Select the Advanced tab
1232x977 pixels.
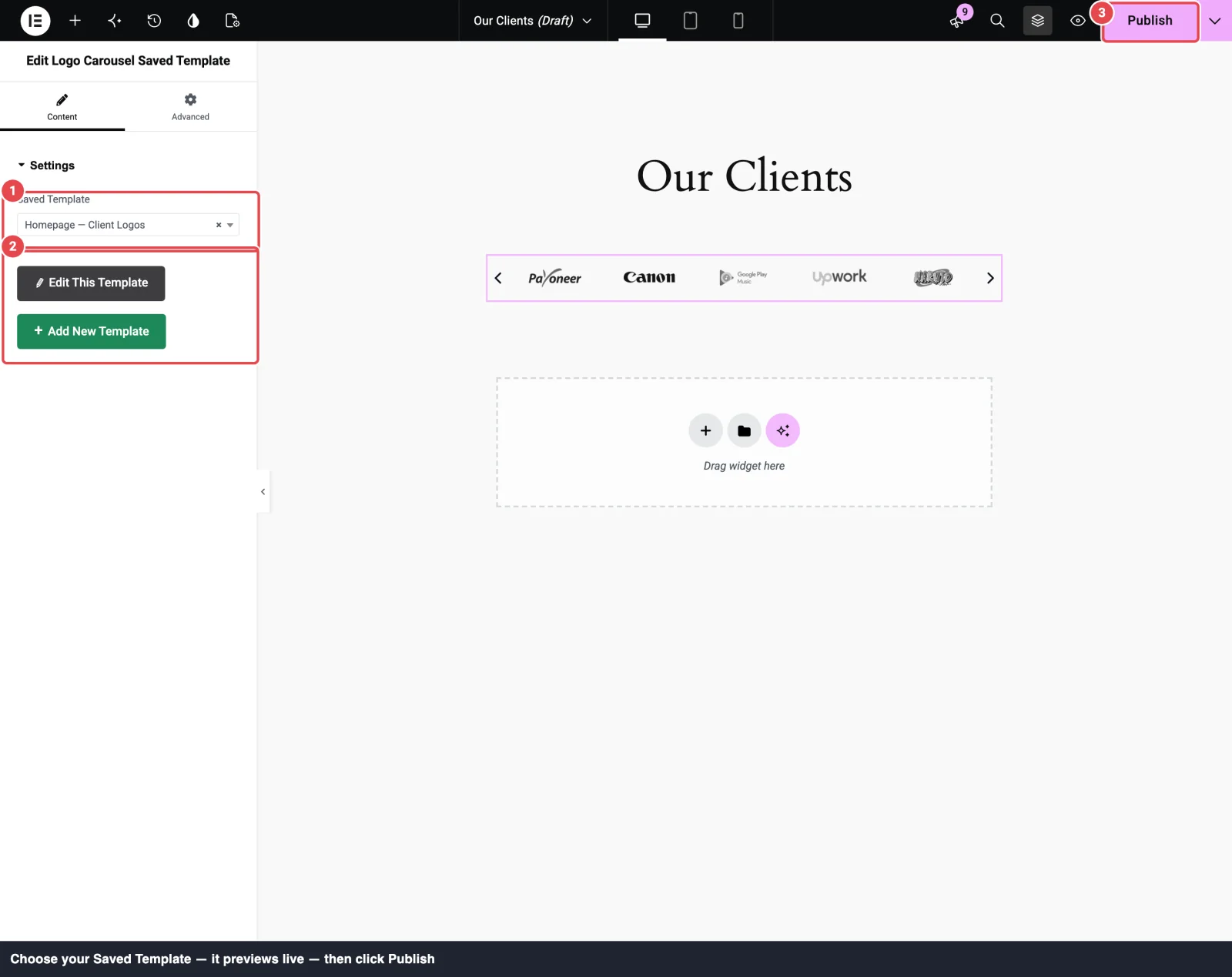tap(190, 107)
